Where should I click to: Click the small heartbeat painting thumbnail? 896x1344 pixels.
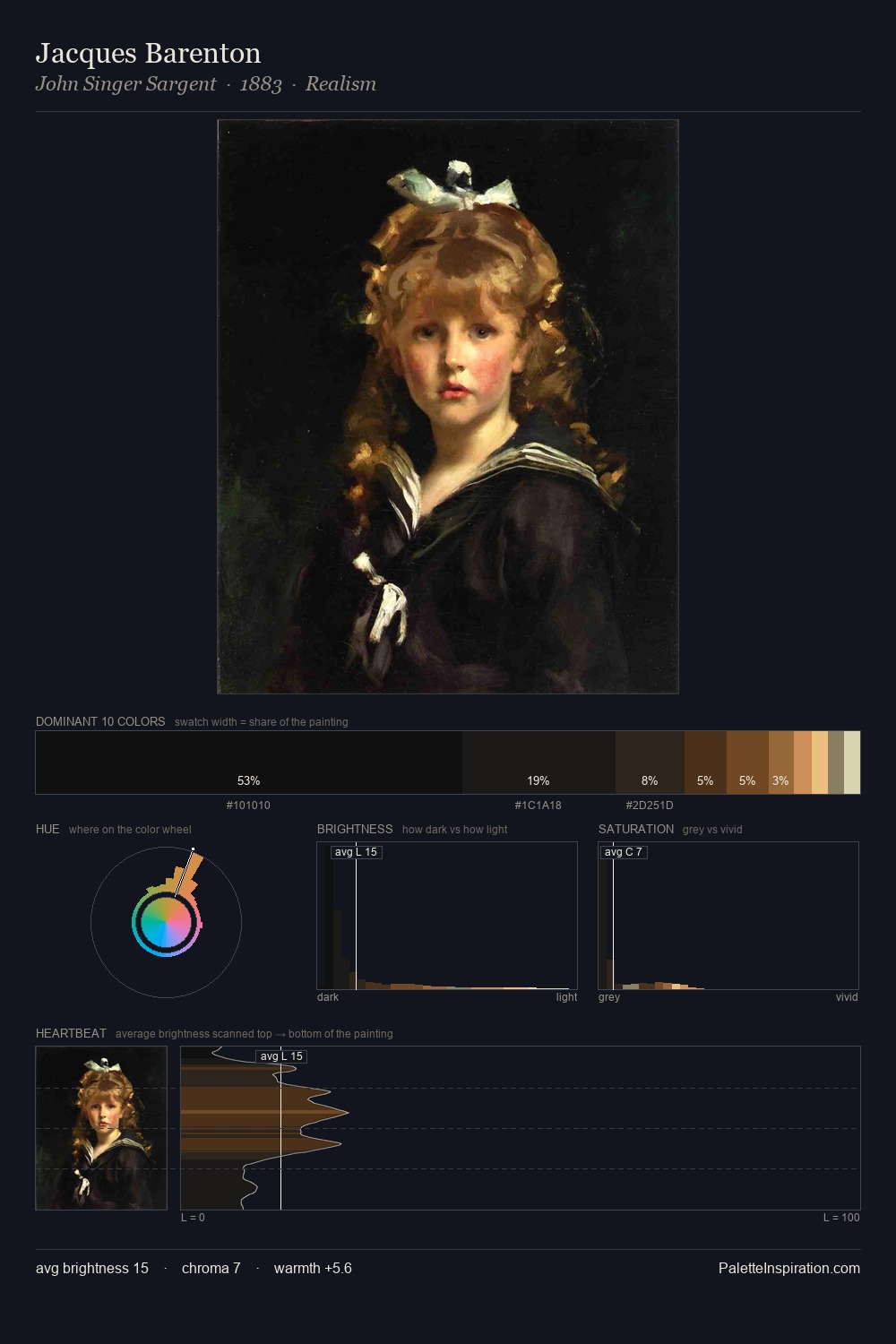(x=101, y=1128)
